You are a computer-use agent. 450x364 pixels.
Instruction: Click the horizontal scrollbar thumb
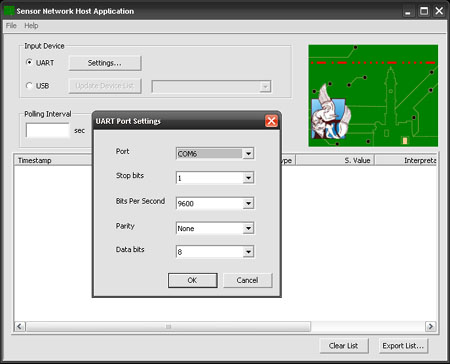point(168,326)
